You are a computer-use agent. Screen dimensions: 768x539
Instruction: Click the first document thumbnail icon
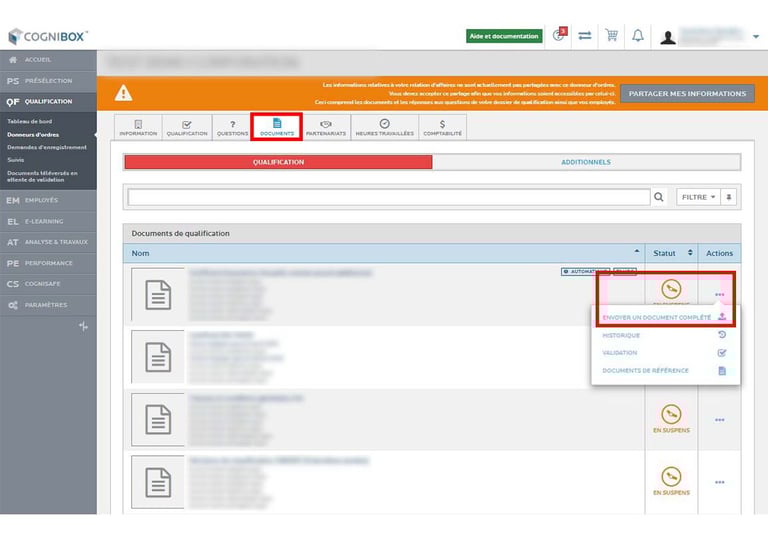(158, 294)
